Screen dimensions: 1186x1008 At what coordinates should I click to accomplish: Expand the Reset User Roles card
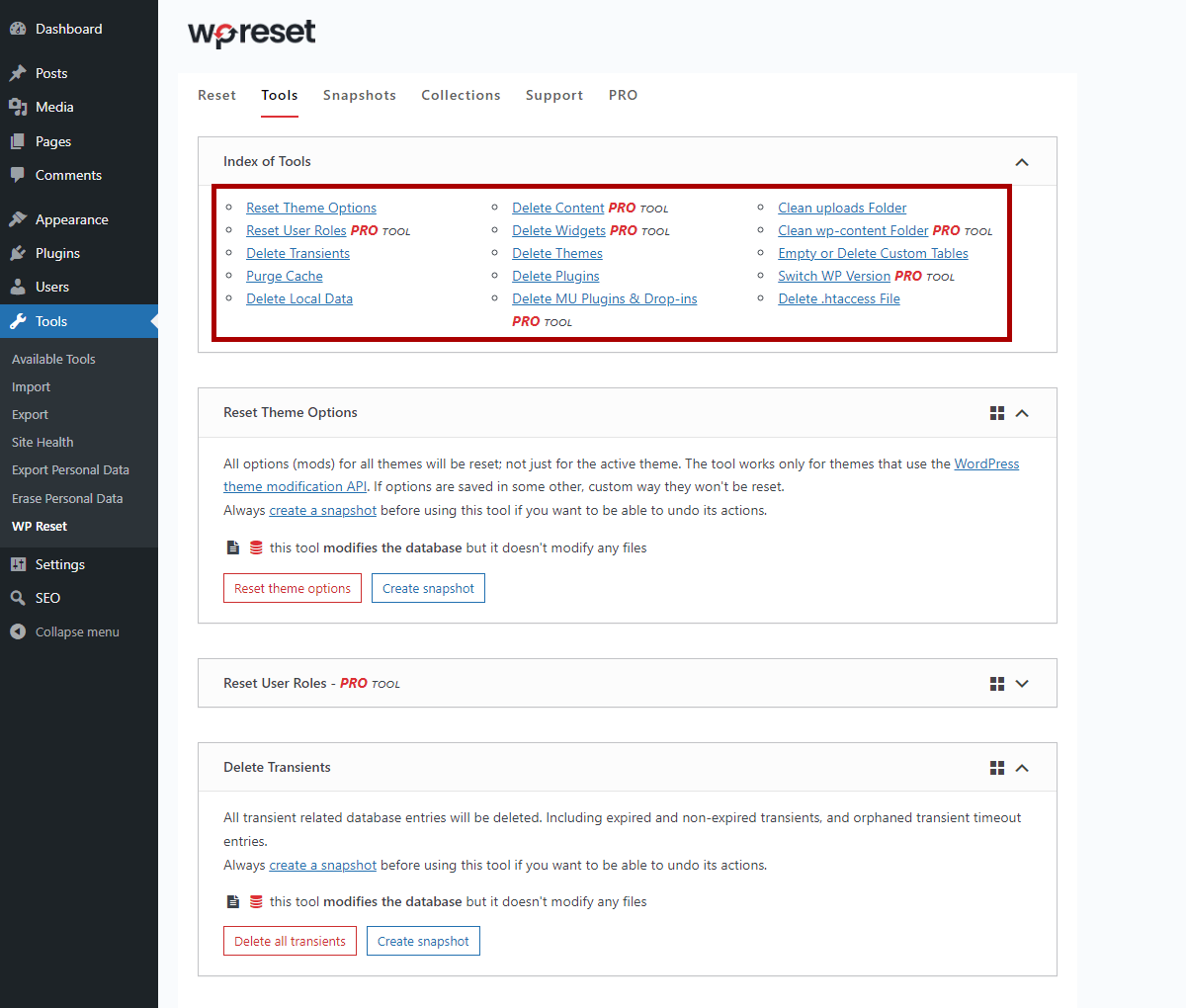coord(1022,683)
